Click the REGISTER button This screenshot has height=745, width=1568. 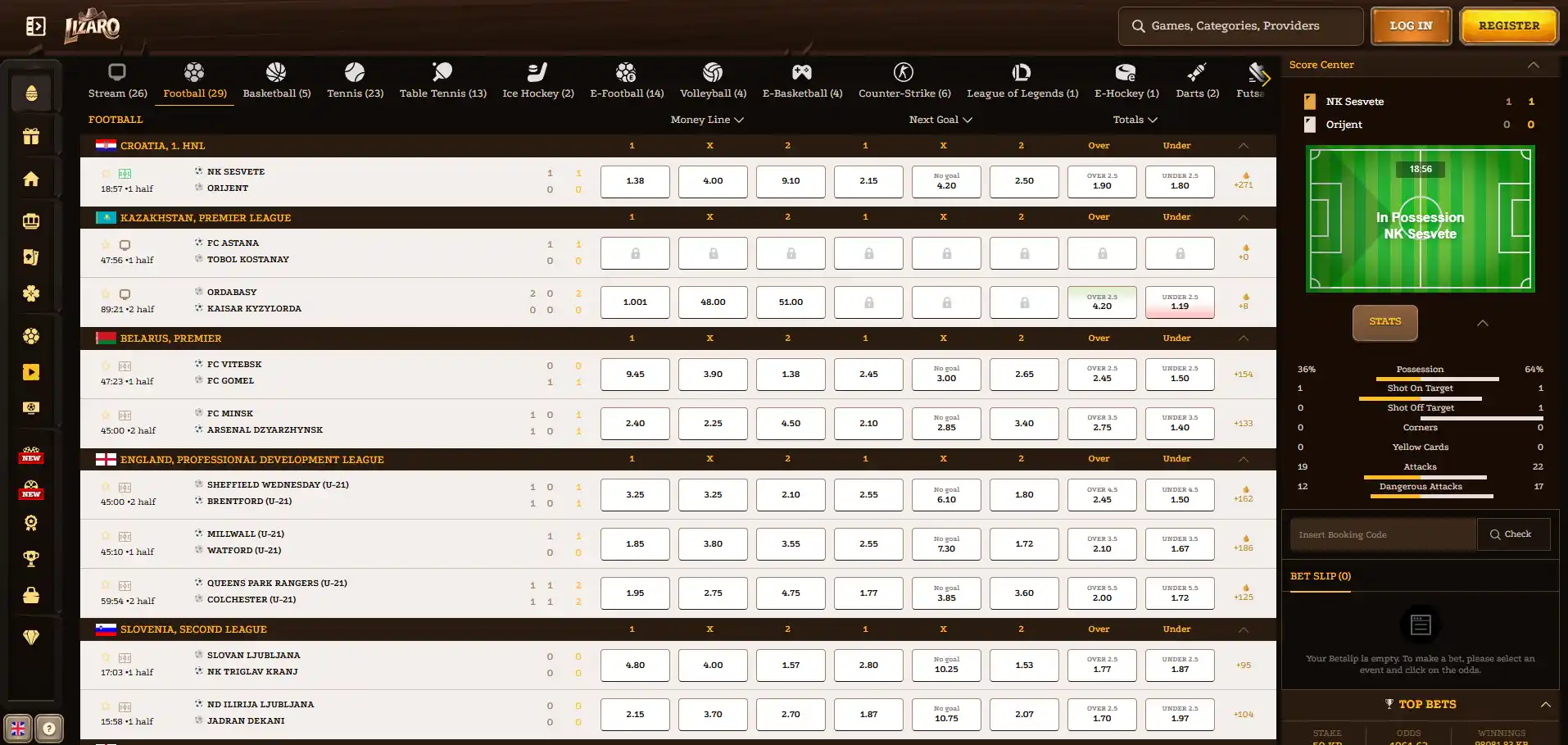[x=1509, y=26]
